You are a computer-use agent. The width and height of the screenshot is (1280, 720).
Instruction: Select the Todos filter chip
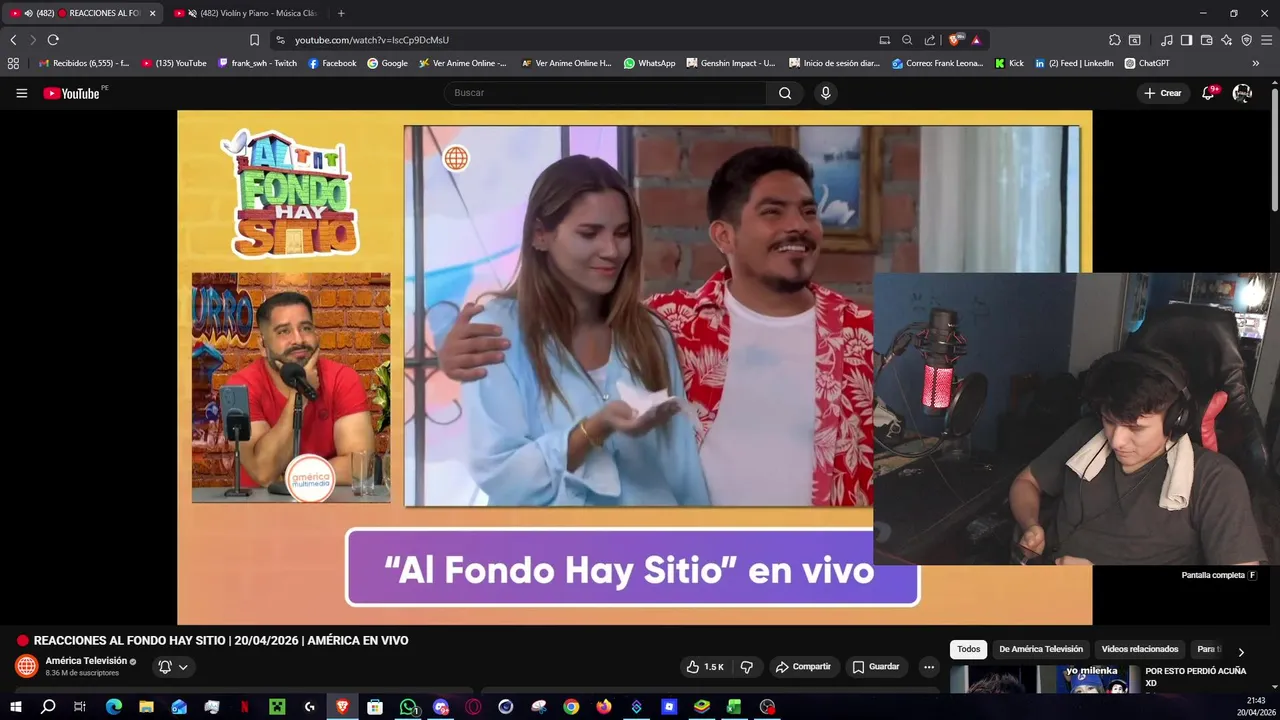coord(968,649)
